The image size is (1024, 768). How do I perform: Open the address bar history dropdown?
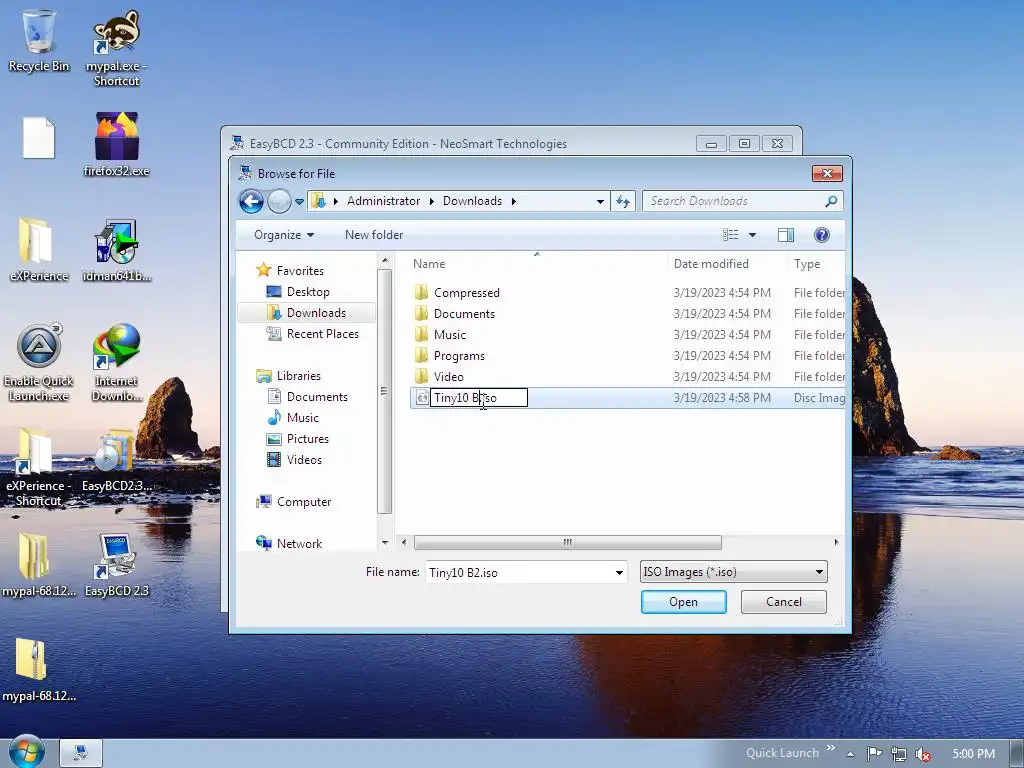click(x=600, y=201)
